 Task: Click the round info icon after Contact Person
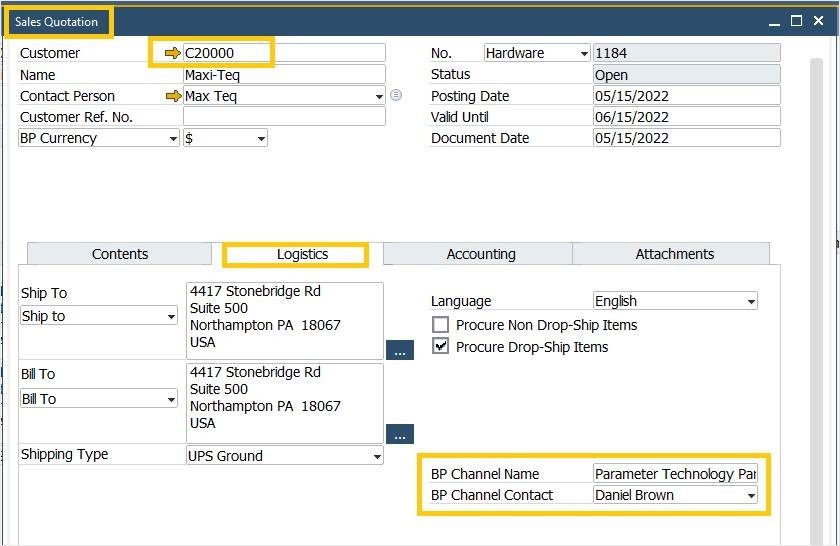pos(396,96)
